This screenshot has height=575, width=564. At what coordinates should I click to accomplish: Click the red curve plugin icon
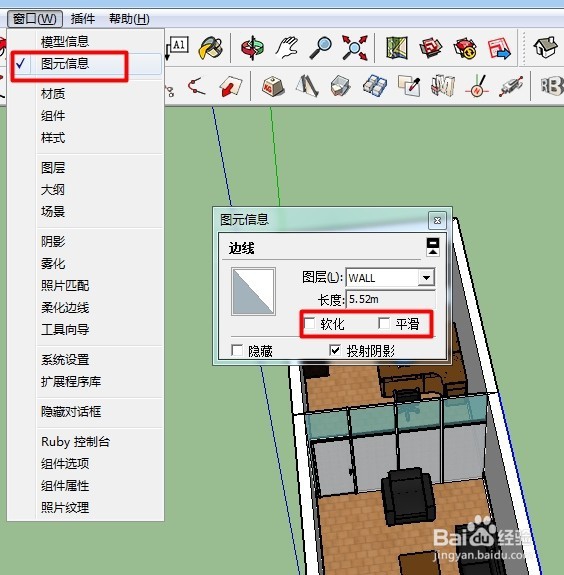197,87
